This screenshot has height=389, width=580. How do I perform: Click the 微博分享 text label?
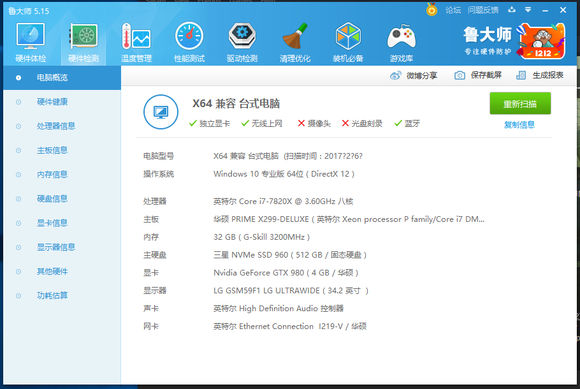tap(422, 76)
